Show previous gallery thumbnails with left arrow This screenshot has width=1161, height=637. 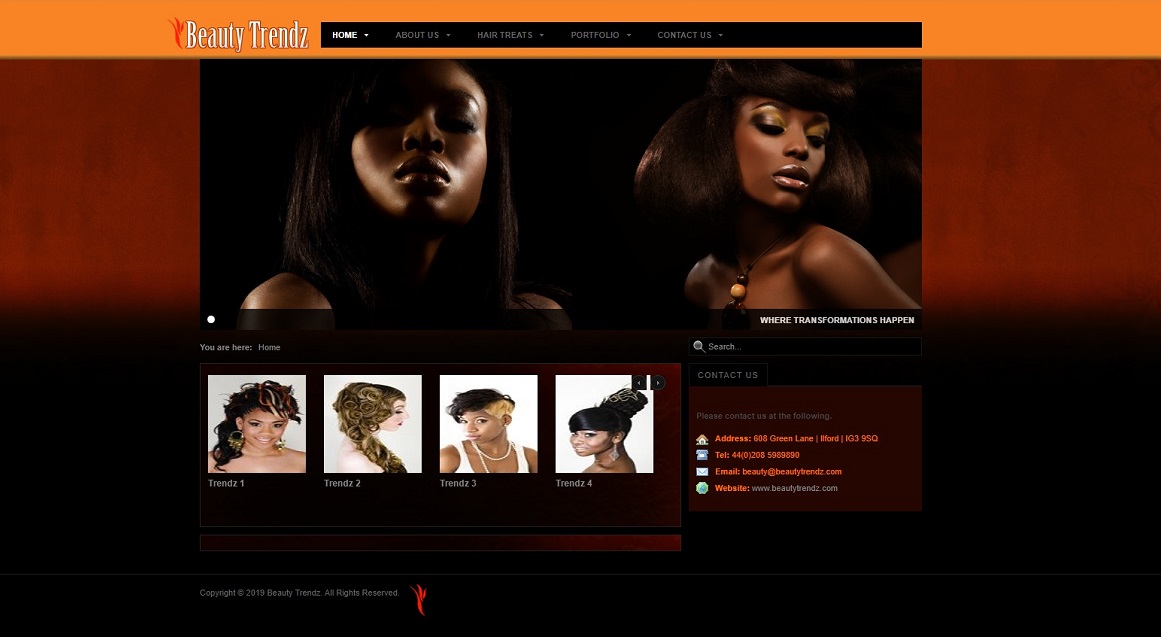point(640,383)
